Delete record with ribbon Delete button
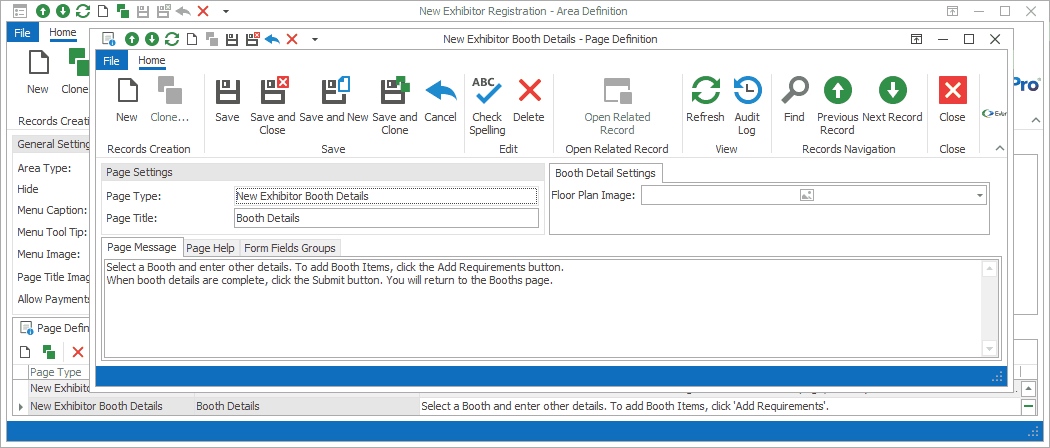1050x448 pixels. click(529, 100)
